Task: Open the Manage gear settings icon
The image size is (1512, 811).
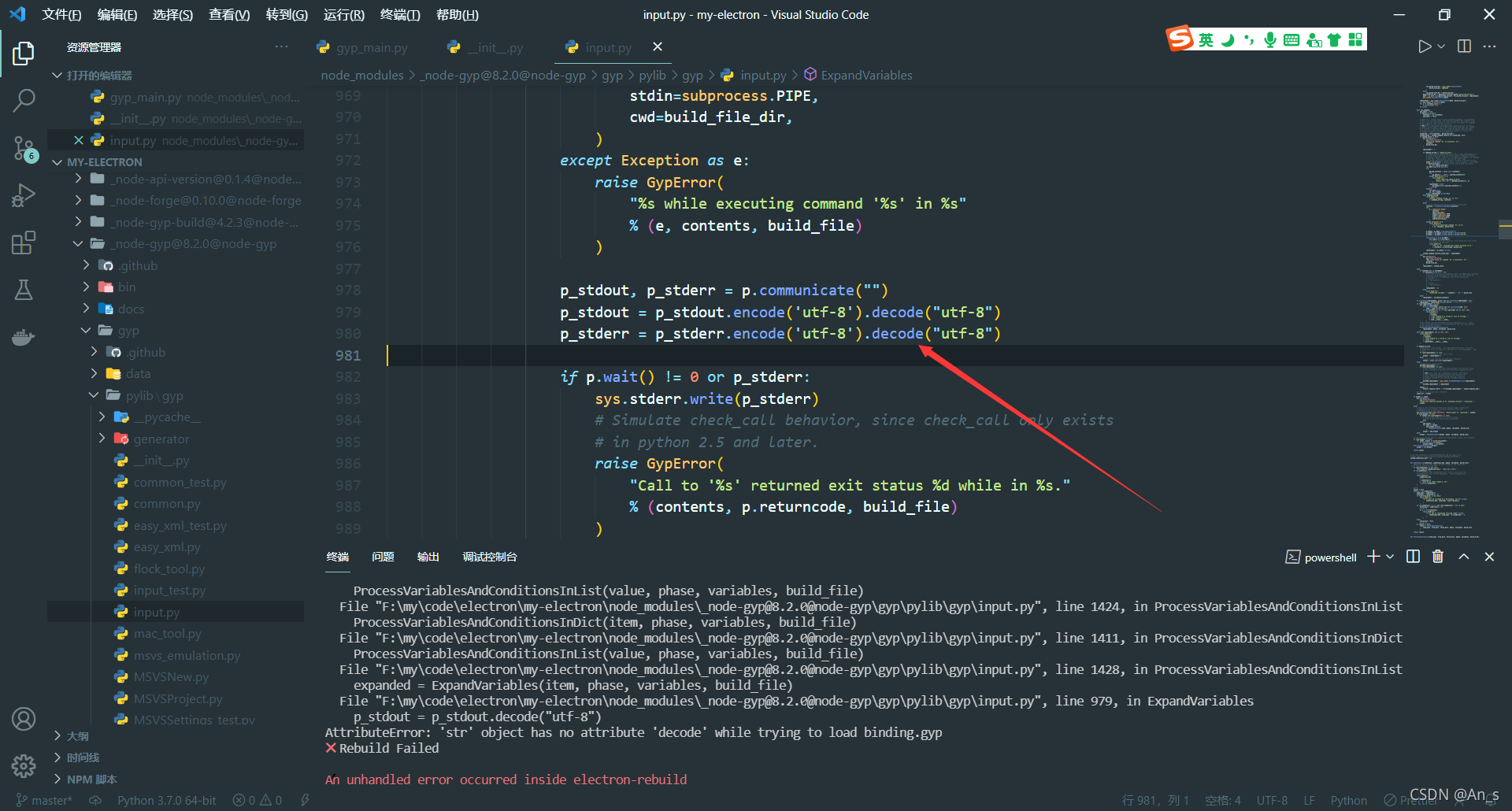Action: [x=24, y=765]
